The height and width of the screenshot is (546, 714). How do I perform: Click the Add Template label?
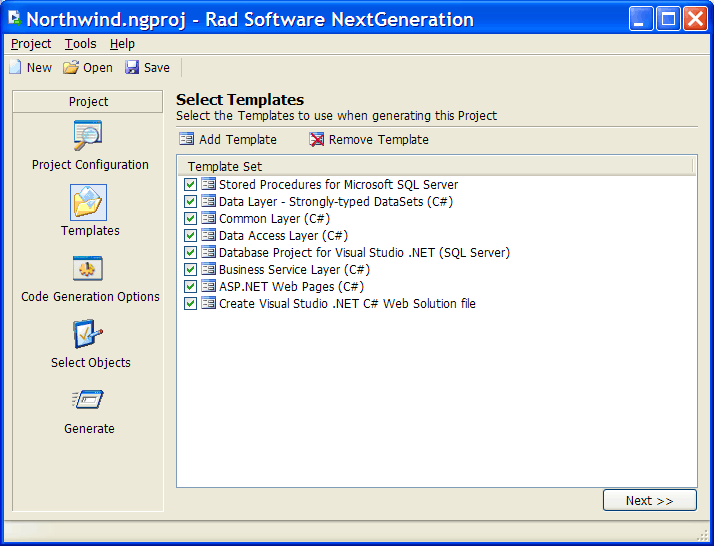point(238,139)
